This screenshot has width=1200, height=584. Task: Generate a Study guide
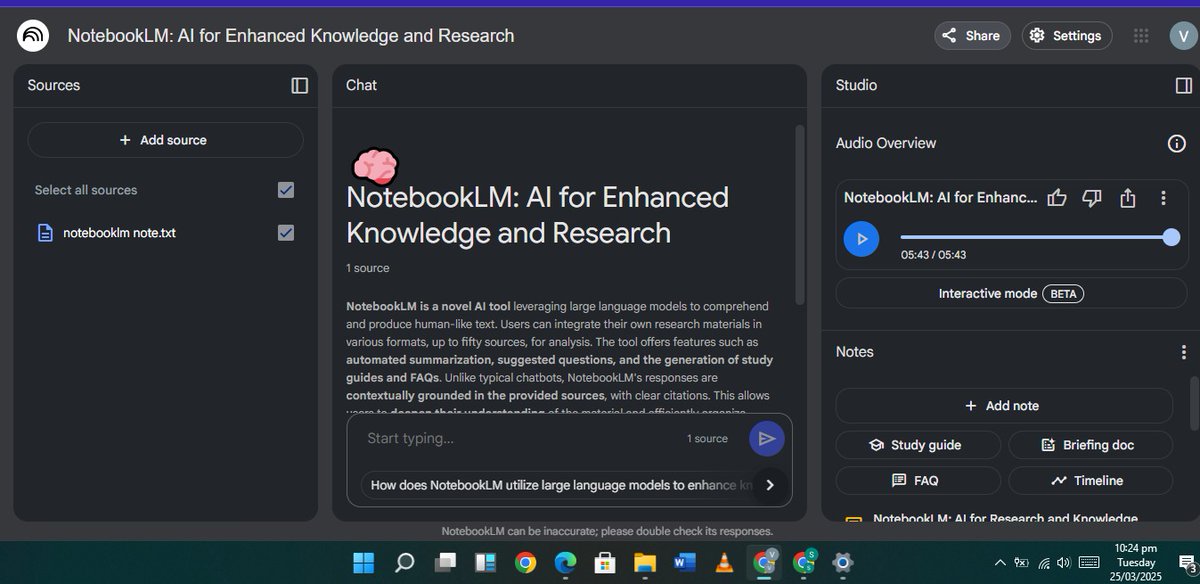[x=918, y=445]
